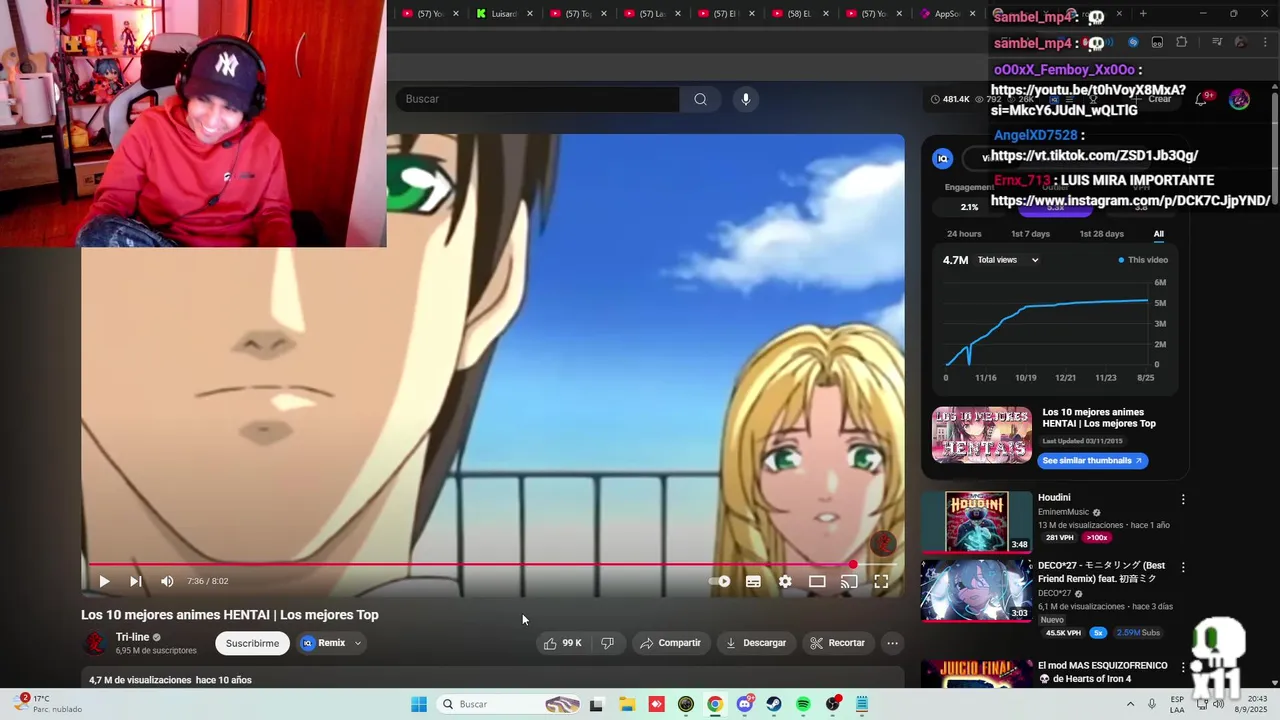Clip the video using Recortar

(x=838, y=643)
